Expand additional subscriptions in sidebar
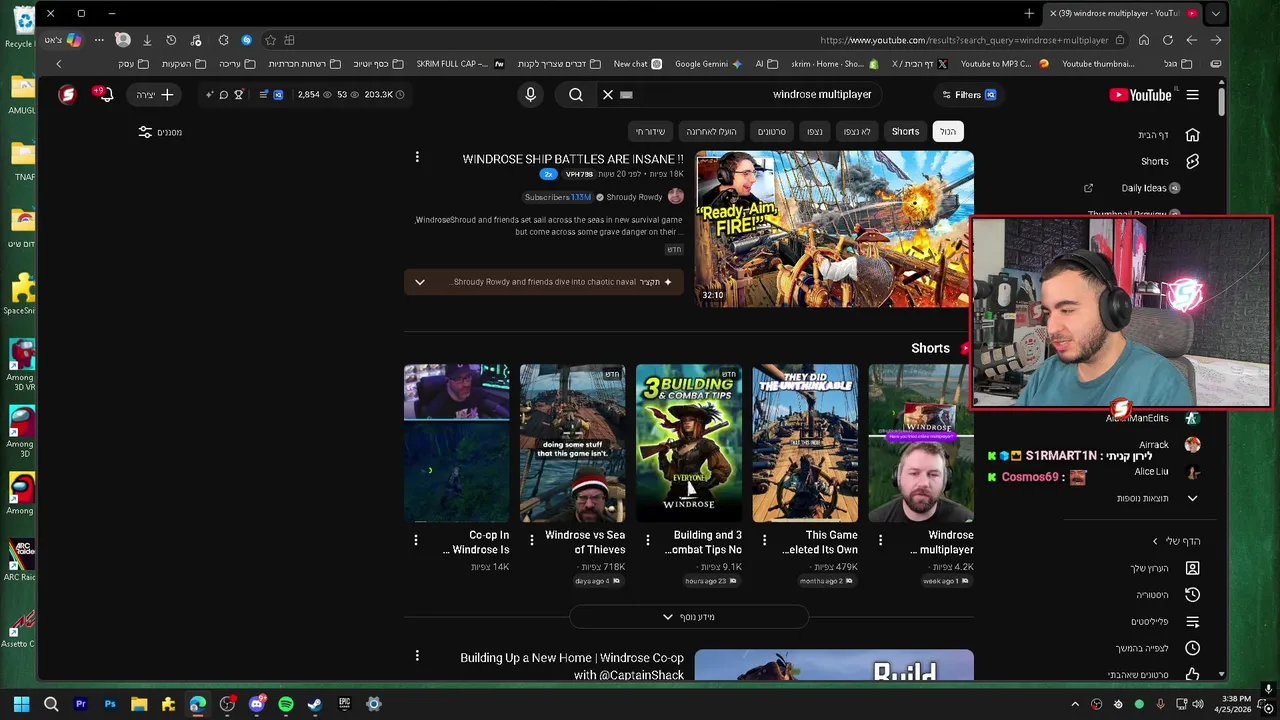 (x=1158, y=498)
